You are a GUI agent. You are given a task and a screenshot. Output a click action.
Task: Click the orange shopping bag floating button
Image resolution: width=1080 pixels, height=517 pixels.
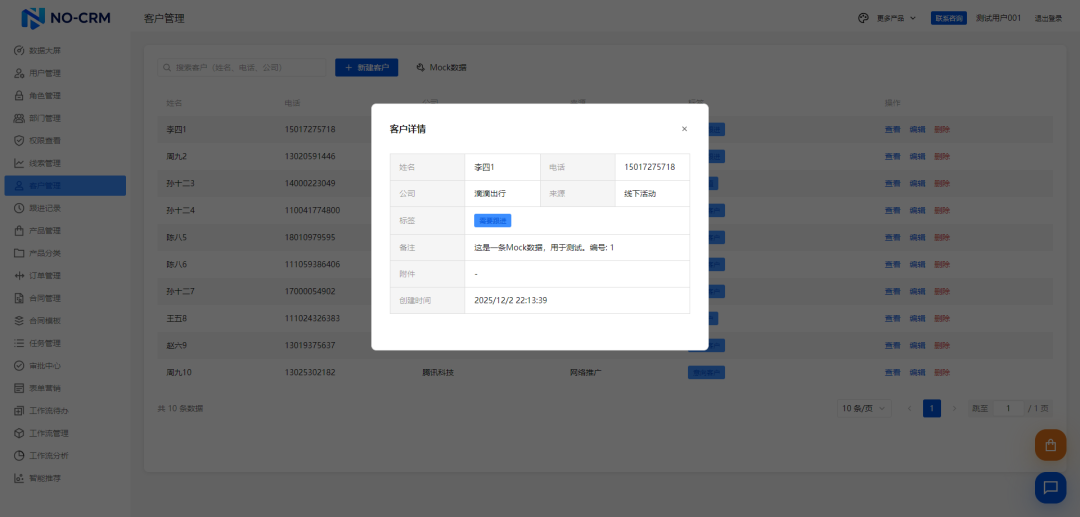1050,445
